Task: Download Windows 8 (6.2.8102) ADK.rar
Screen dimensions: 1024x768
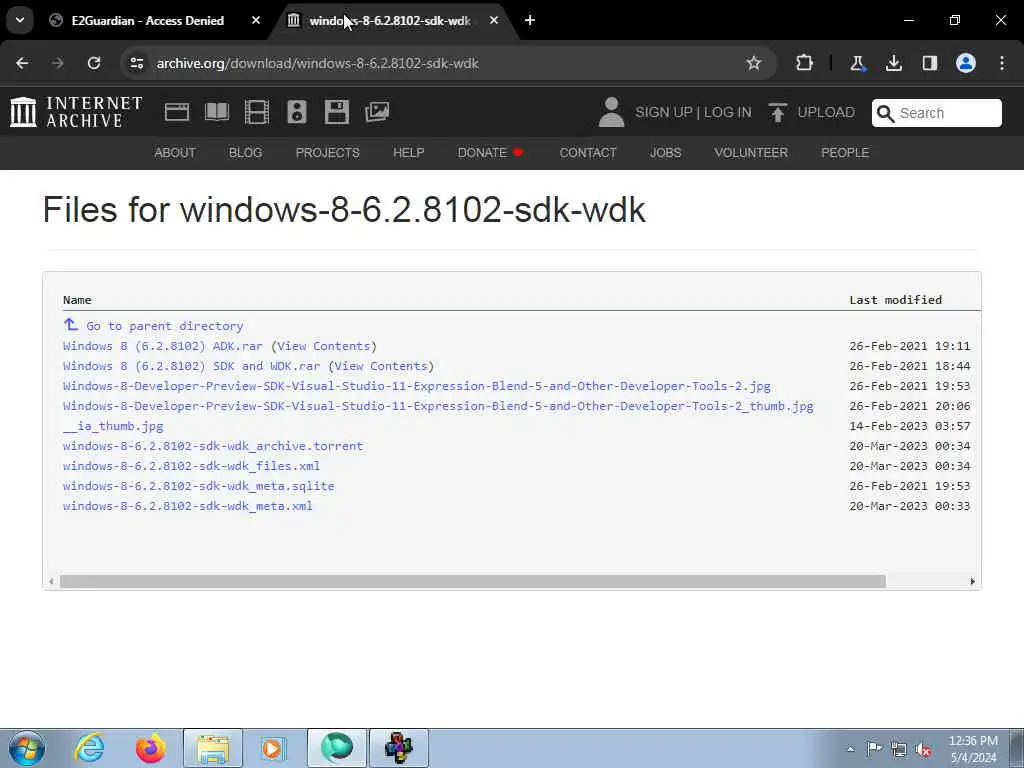Action: point(163,346)
